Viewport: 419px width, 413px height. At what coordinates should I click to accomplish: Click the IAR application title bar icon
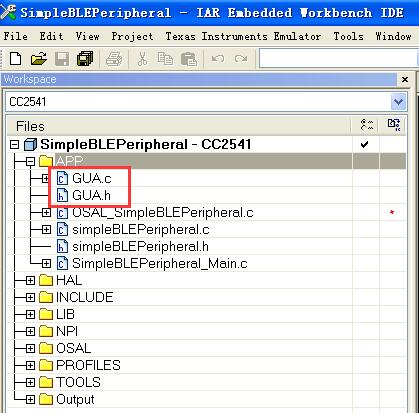(8, 13)
